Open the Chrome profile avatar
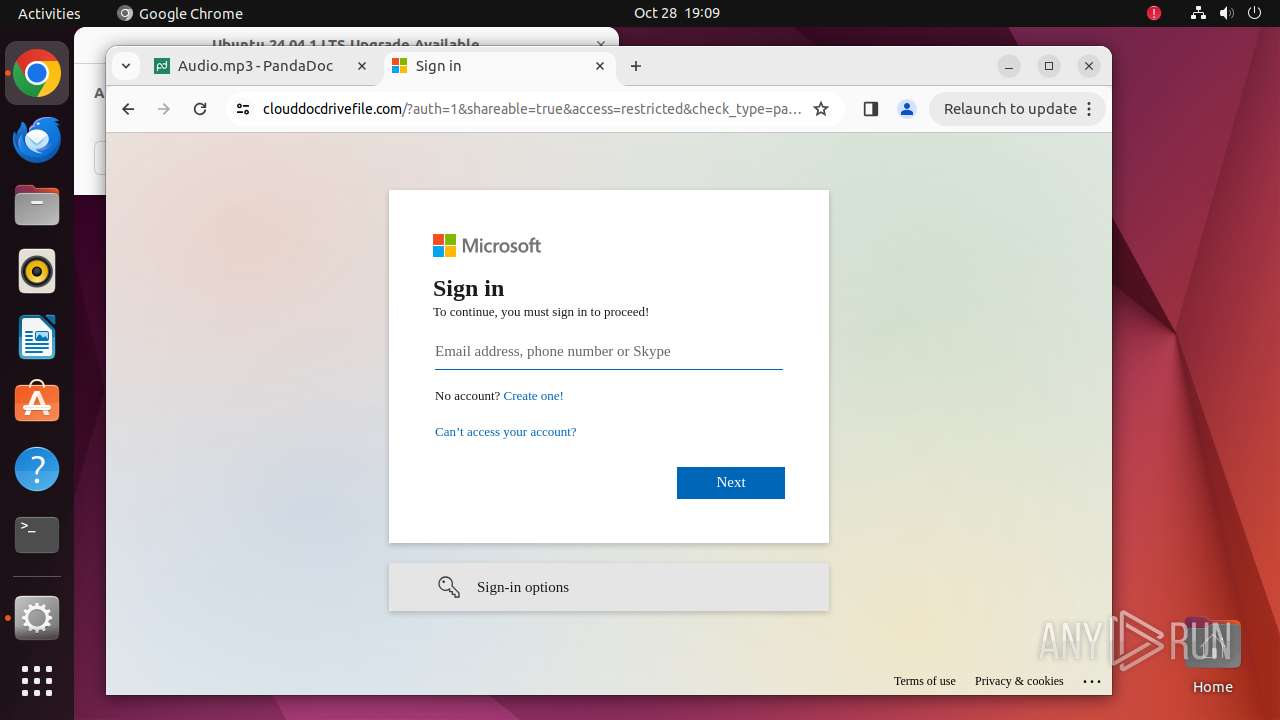 907,109
